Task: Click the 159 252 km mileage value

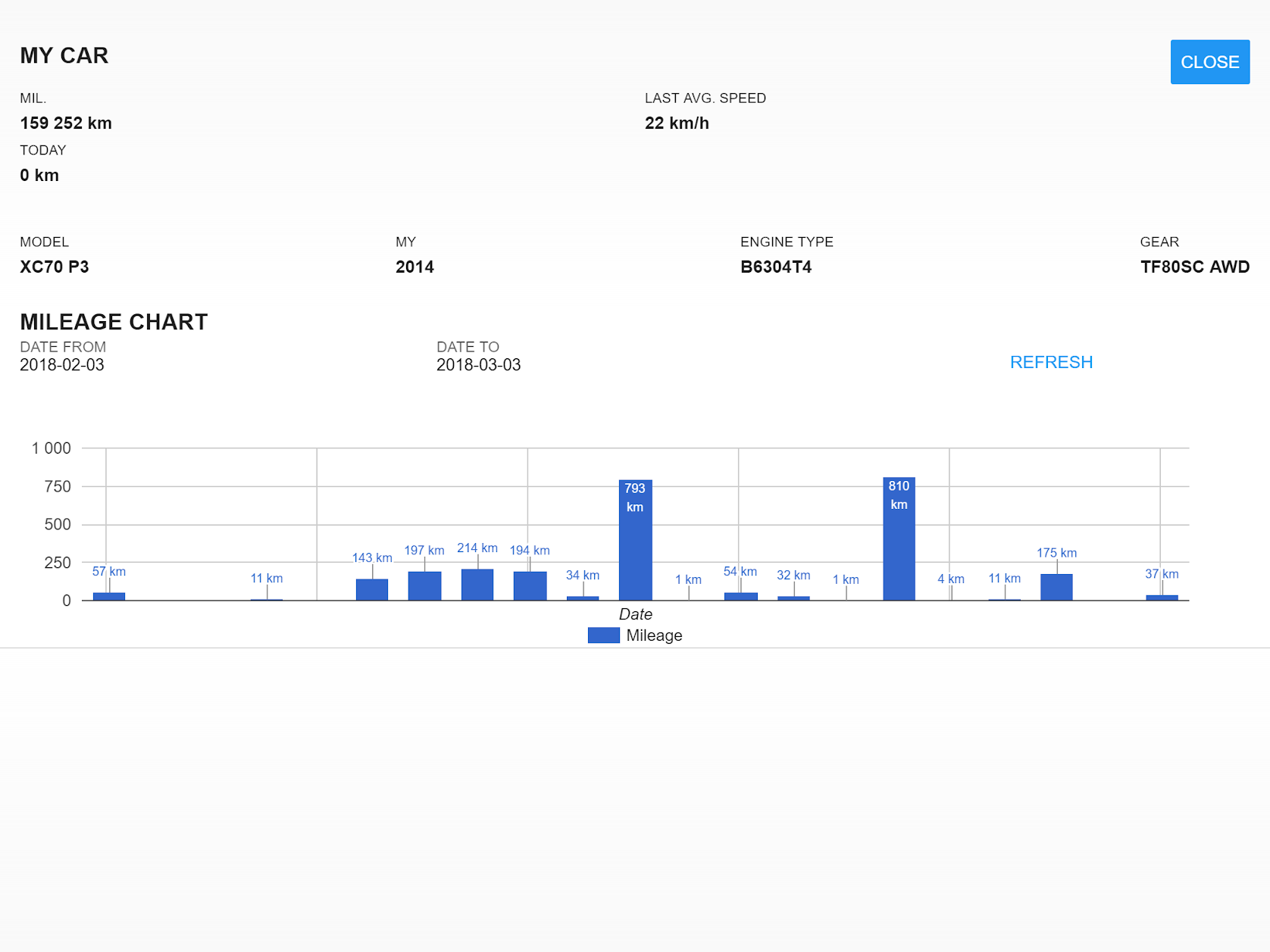Action: [66, 123]
